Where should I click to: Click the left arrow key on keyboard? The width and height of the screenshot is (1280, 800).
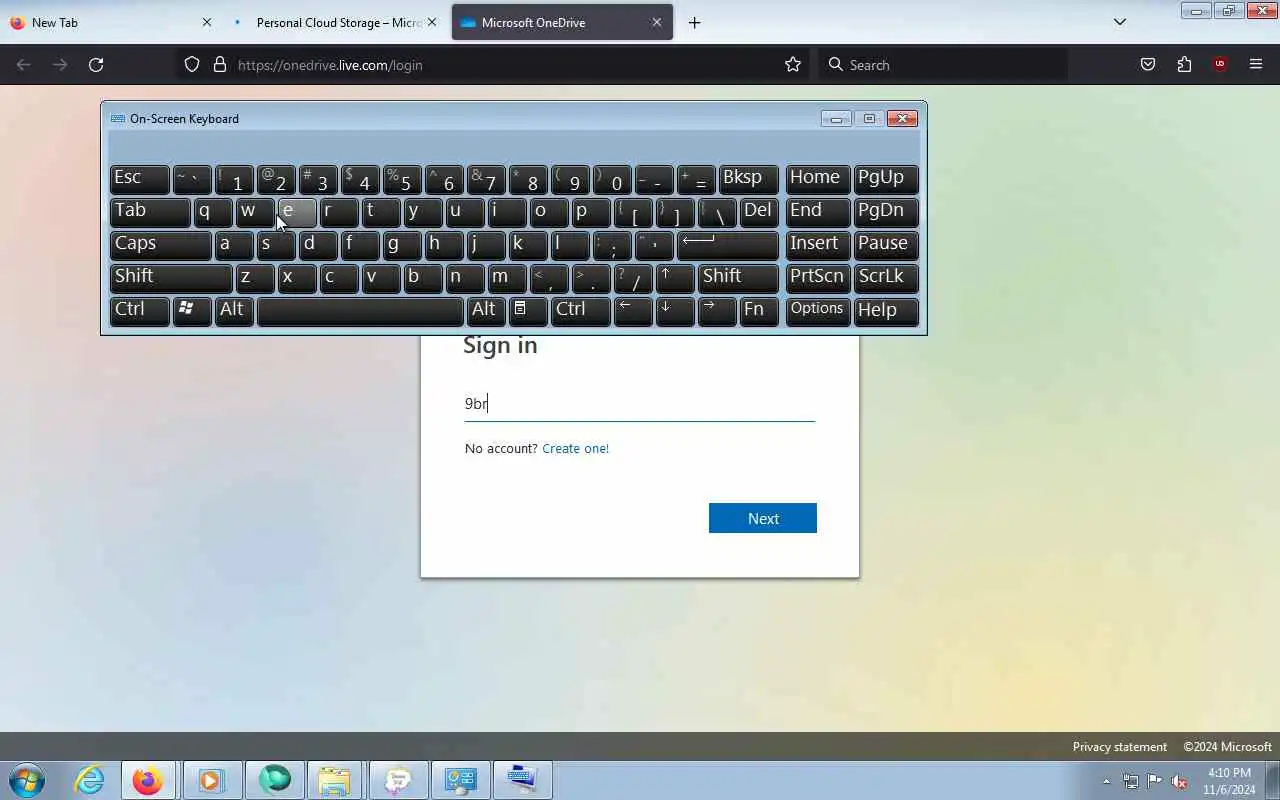click(x=633, y=310)
